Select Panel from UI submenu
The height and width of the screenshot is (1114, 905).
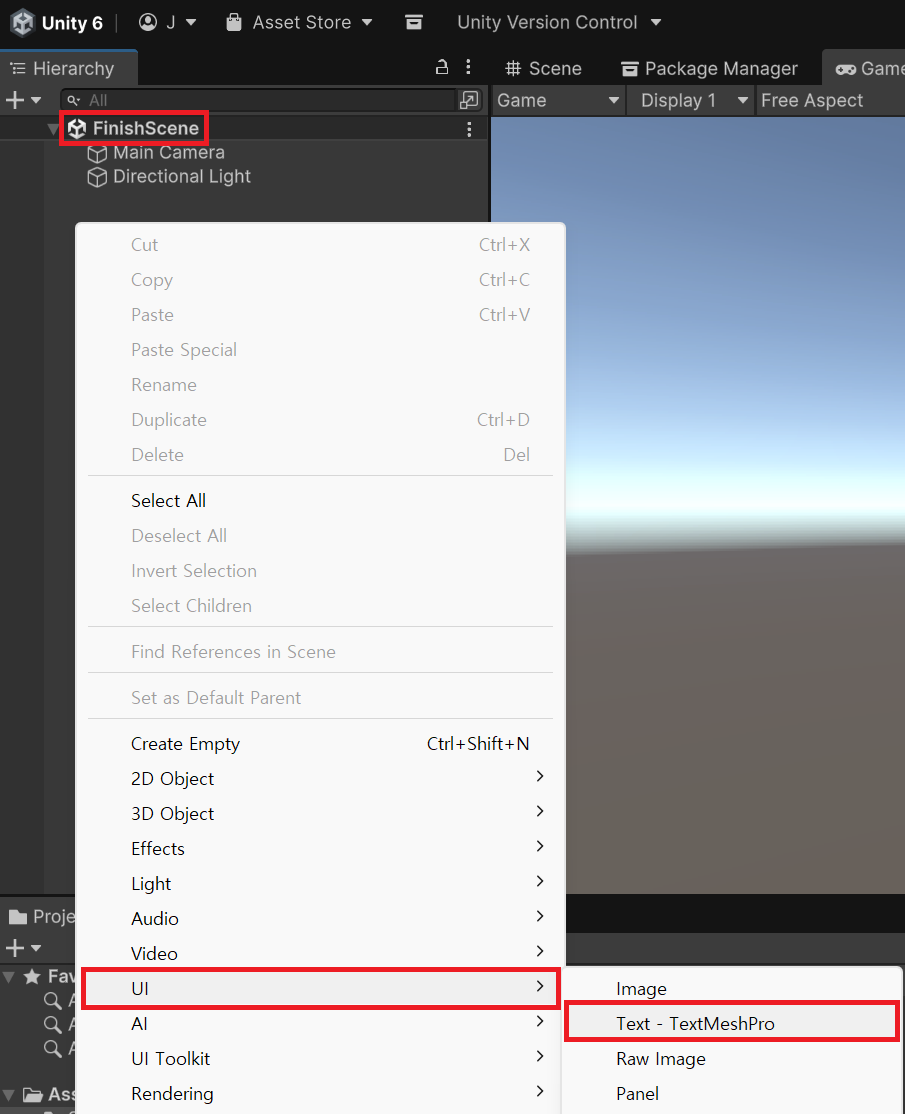732,1093
